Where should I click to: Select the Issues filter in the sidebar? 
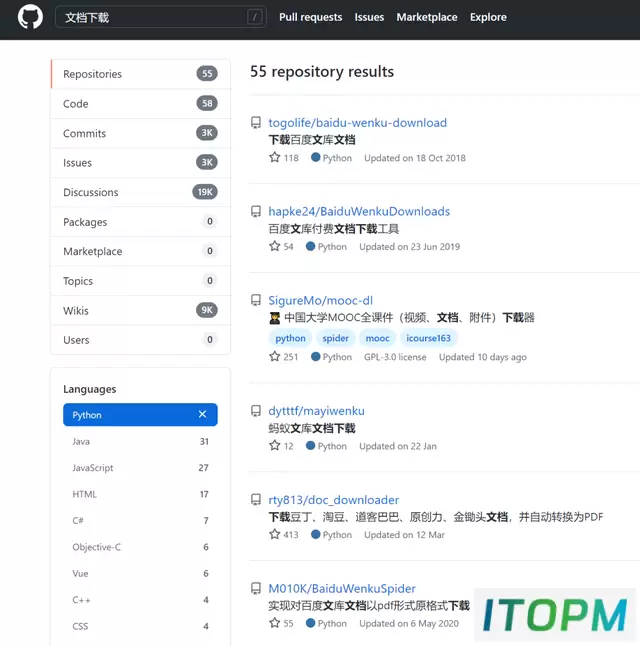coord(141,163)
